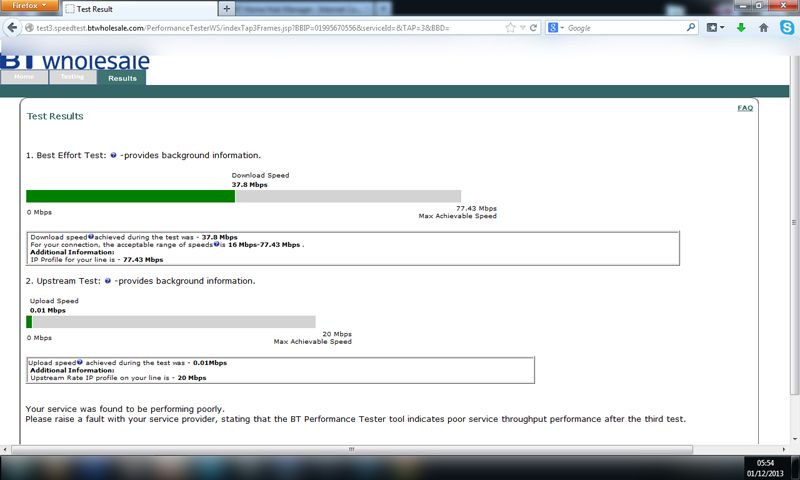This screenshot has width=800, height=480.
Task: Select the Test Result browser tab
Action: point(139,9)
